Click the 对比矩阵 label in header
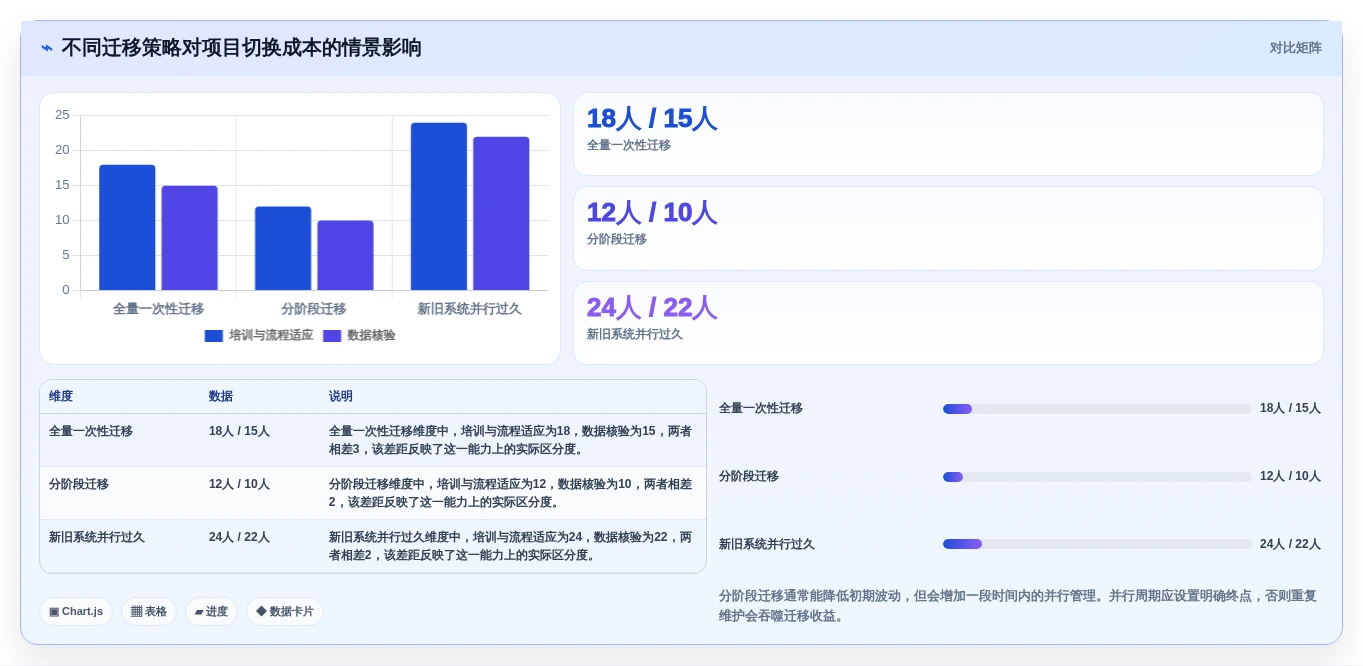The height and width of the screenshot is (666, 1363). [x=1296, y=48]
